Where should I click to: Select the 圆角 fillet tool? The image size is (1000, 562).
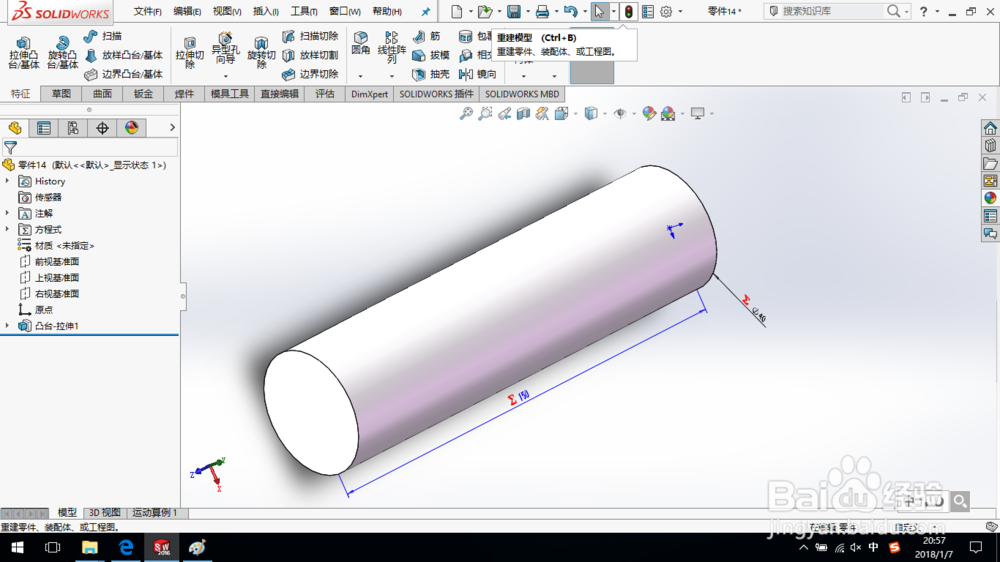coord(360,43)
